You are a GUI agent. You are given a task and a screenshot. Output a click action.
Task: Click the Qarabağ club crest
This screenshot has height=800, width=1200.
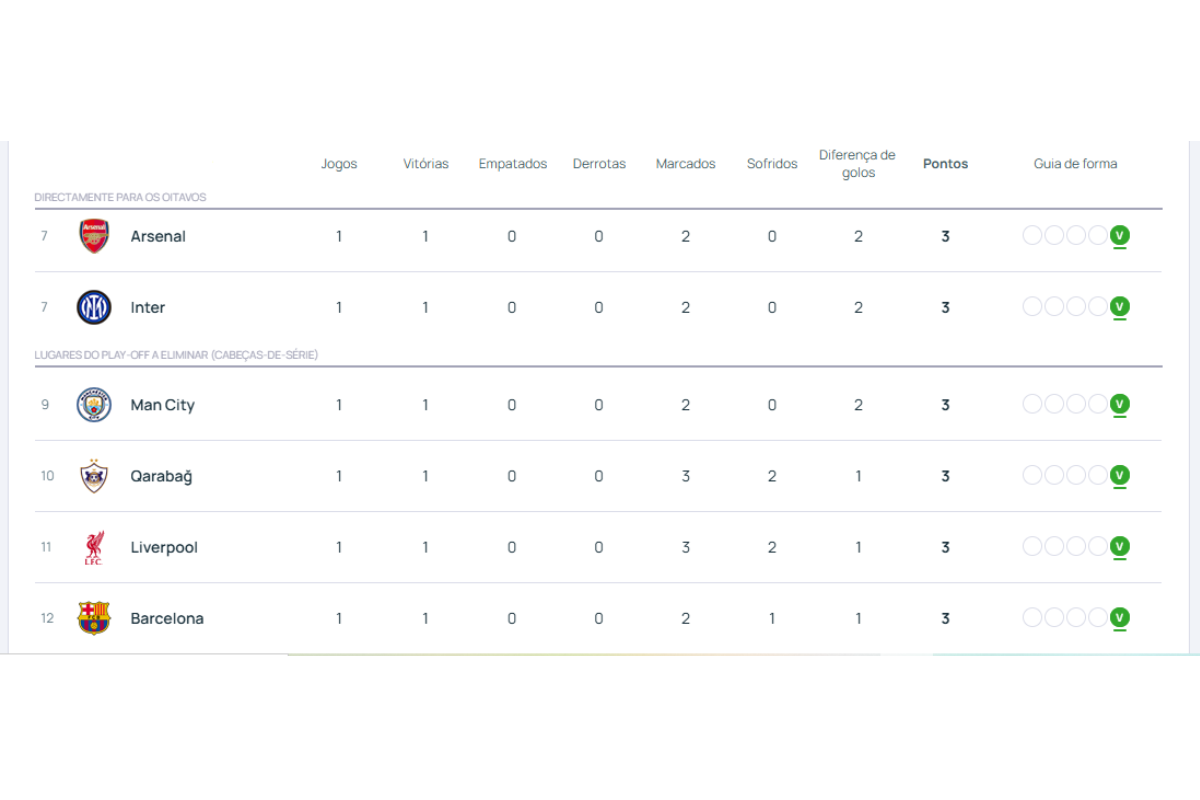click(x=94, y=476)
